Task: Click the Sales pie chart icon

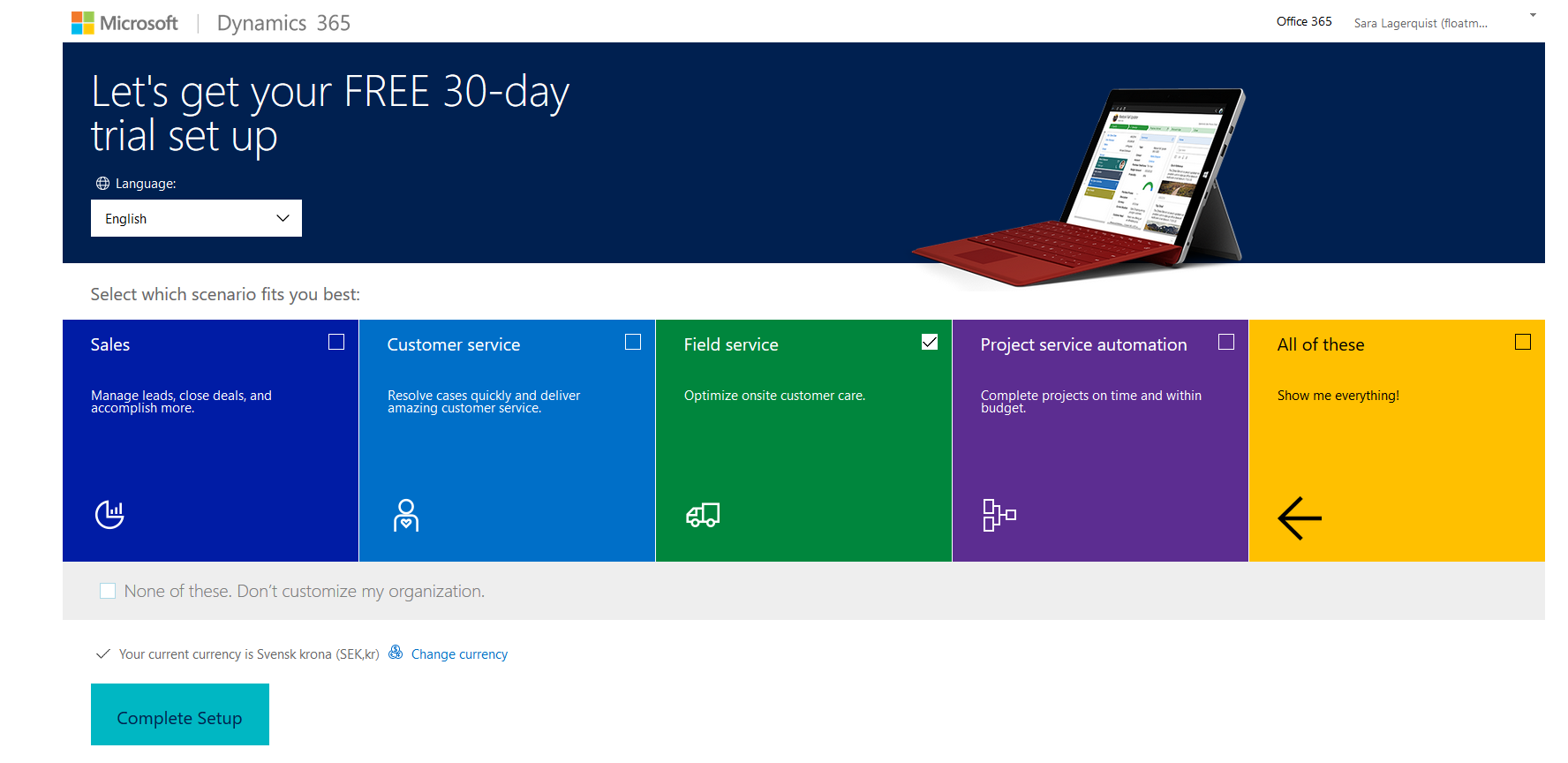Action: [109, 514]
